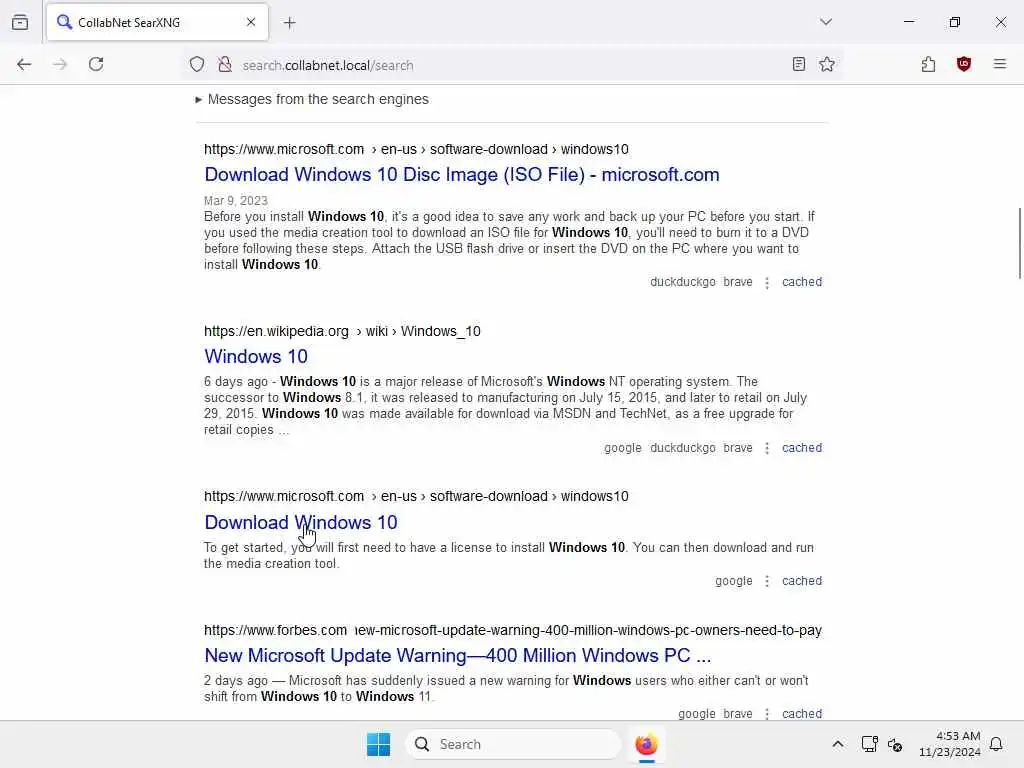This screenshot has width=1024, height=768.
Task: Click the en.wikipedia.org result URL
Action: click(x=342, y=331)
